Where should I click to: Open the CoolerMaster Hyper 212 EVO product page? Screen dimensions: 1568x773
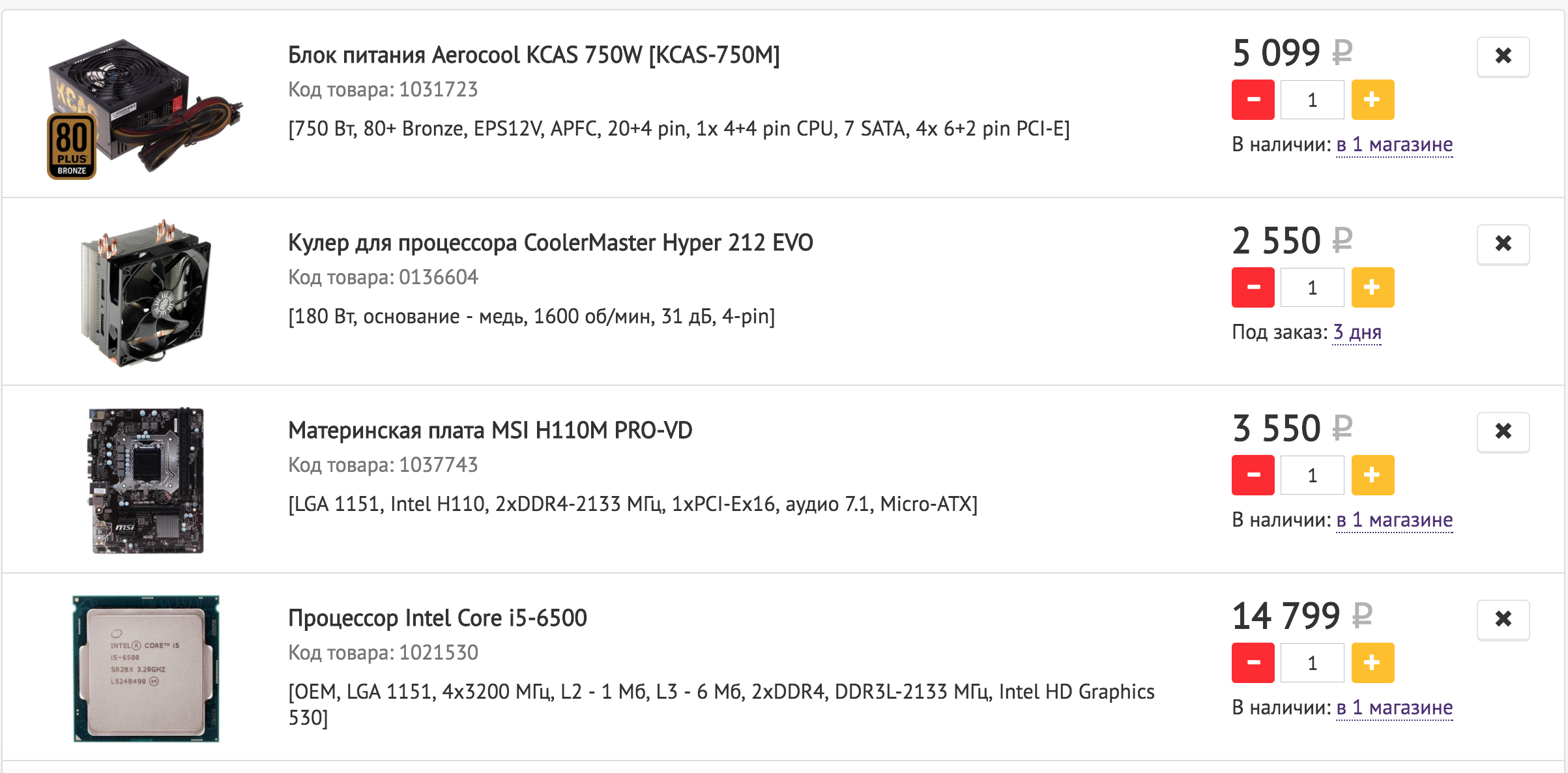point(550,243)
